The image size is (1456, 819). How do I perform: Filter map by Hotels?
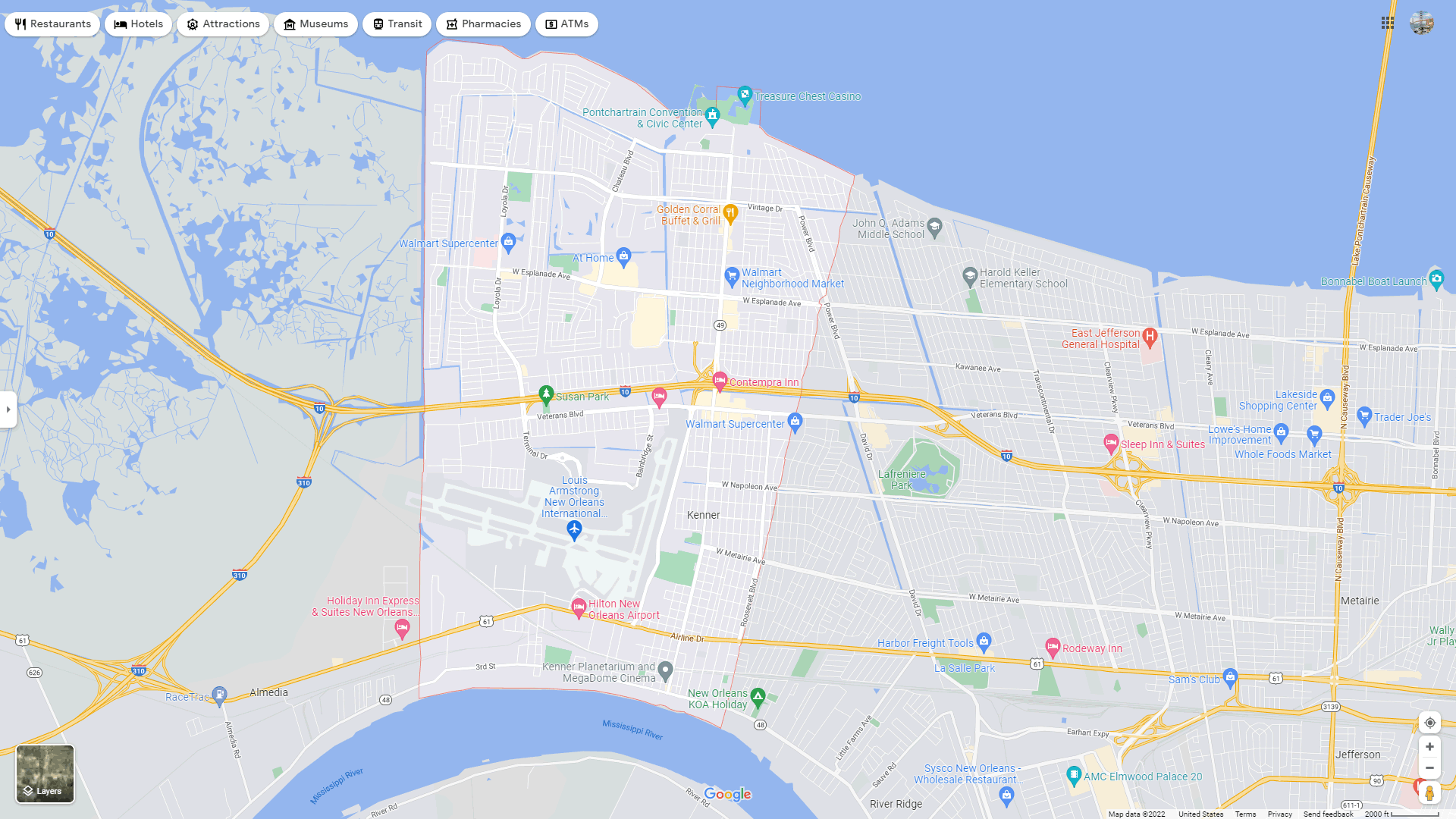(x=139, y=24)
